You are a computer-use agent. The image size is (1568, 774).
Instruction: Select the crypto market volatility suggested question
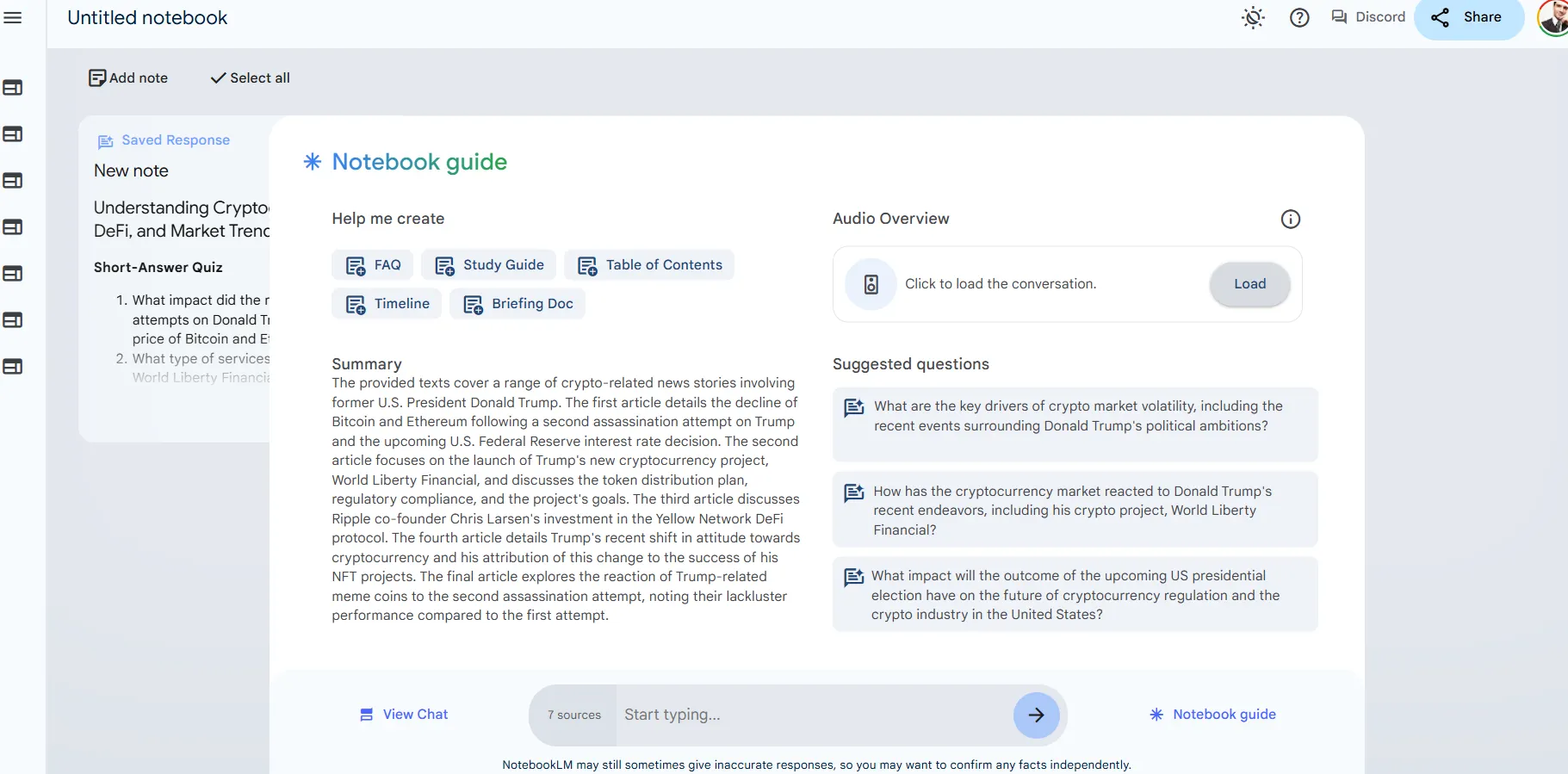point(1075,417)
